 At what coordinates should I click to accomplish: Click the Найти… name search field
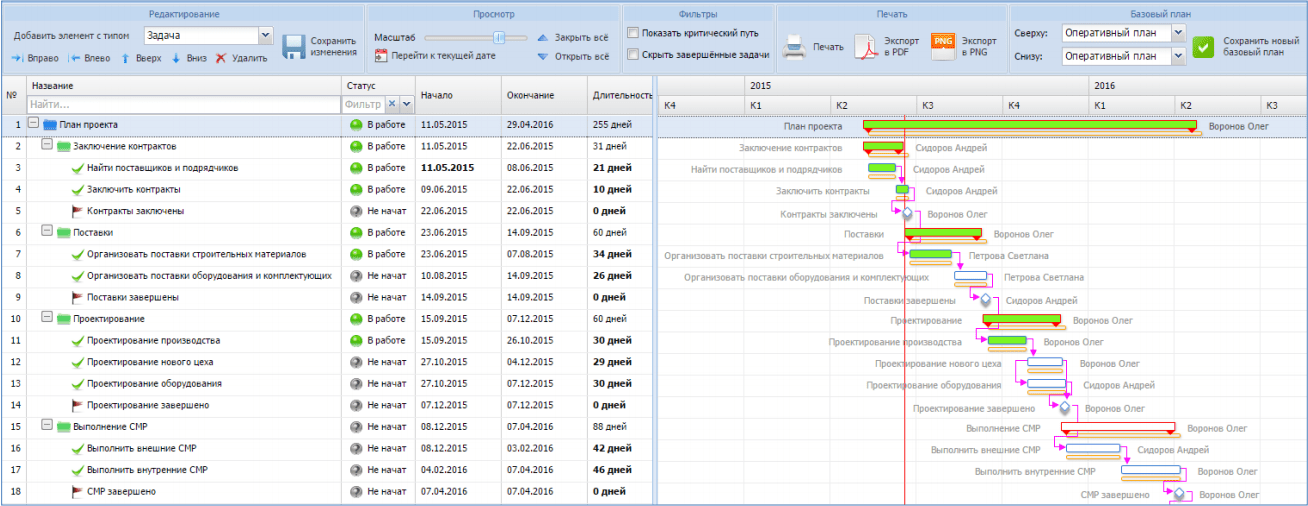(x=185, y=103)
